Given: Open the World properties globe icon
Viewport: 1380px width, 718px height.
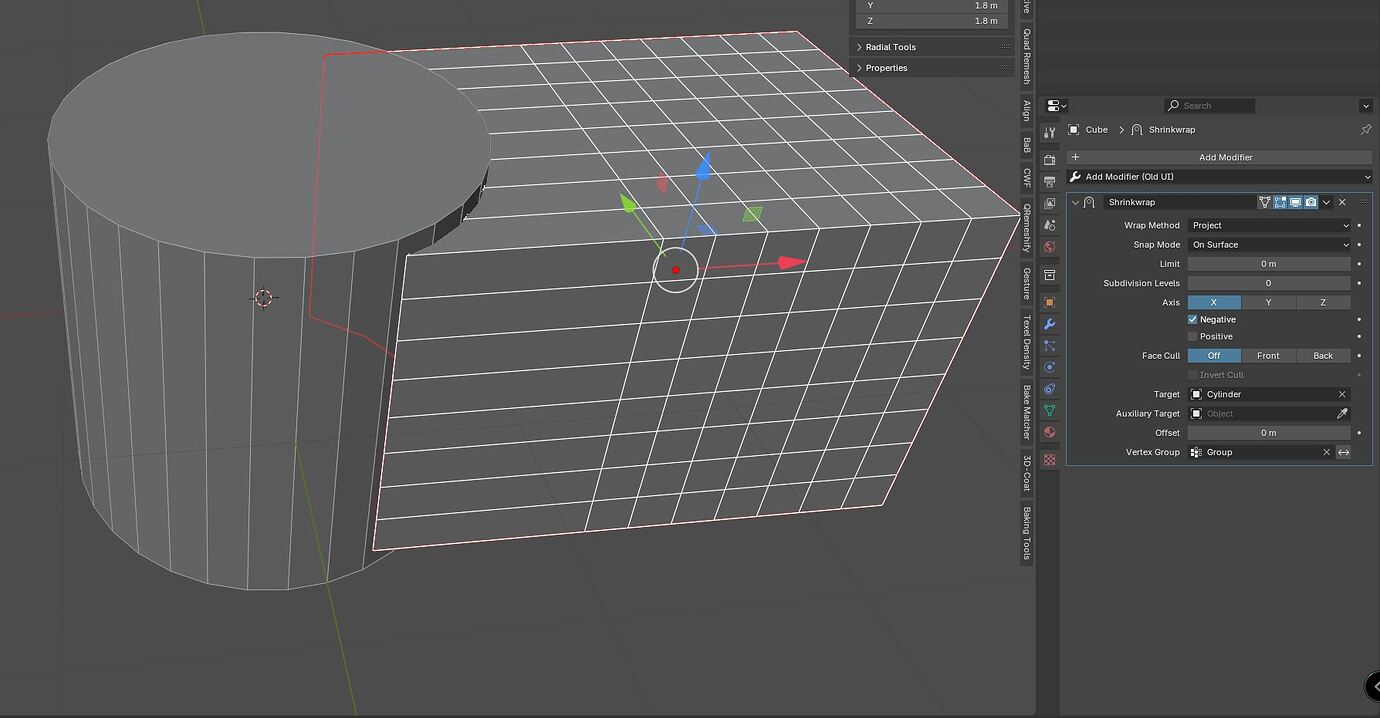Looking at the screenshot, I should point(1049,247).
